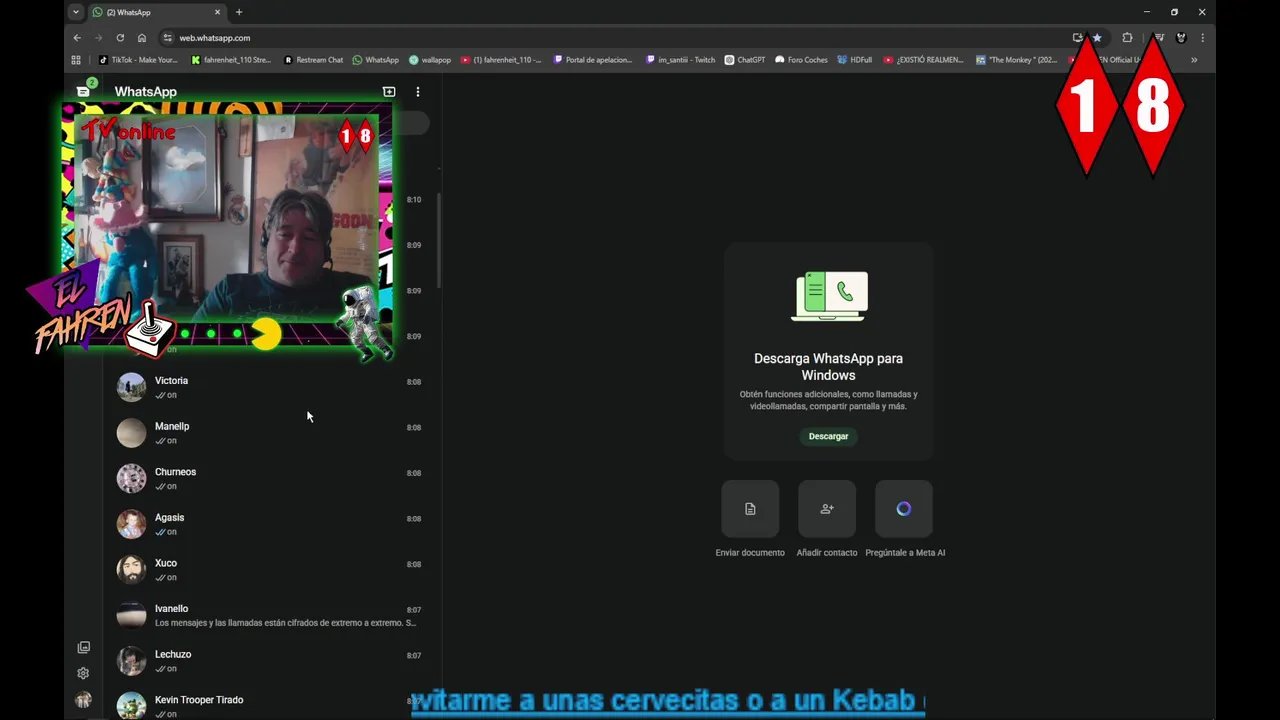This screenshot has width=1280, height=720.
Task: Open own profile picture in the WhatsApp sidebar
Action: (83, 700)
